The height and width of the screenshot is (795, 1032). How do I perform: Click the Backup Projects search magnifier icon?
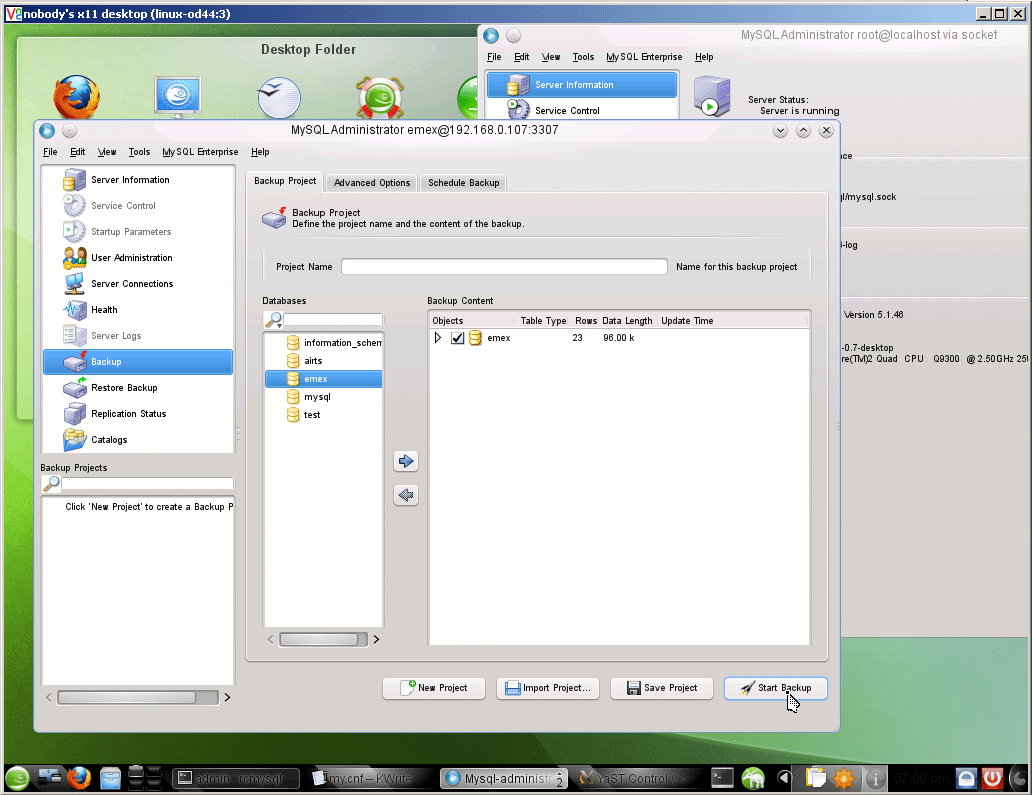(x=51, y=484)
